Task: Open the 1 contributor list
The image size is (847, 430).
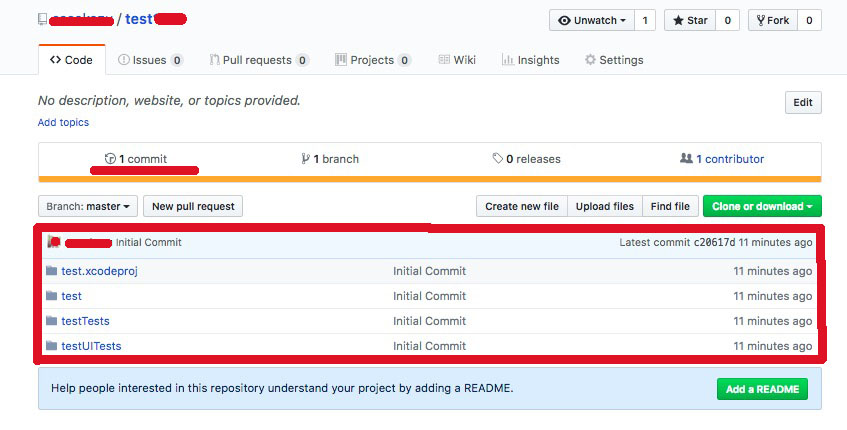Action: click(722, 159)
